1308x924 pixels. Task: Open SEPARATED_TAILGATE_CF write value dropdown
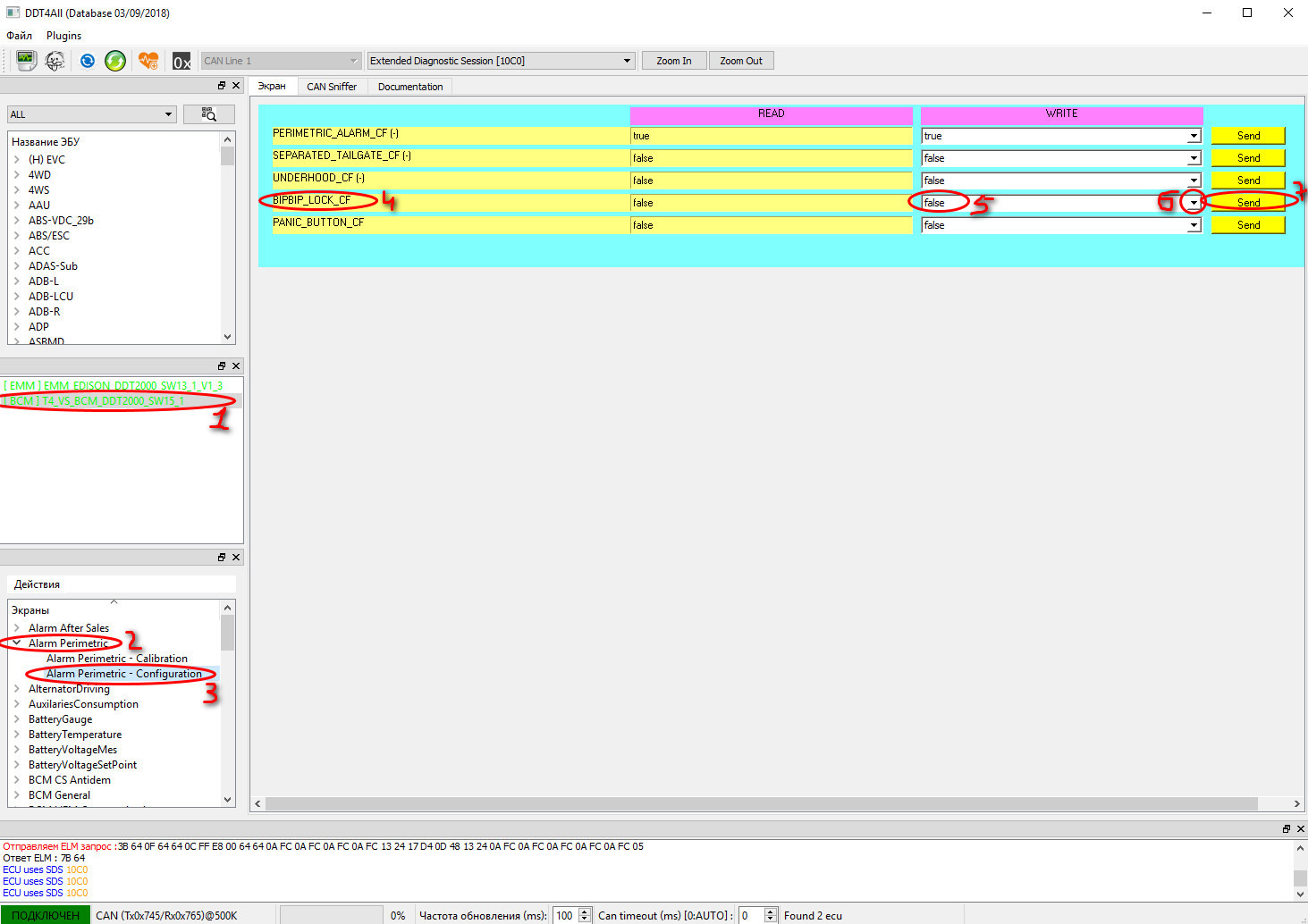click(x=1194, y=158)
